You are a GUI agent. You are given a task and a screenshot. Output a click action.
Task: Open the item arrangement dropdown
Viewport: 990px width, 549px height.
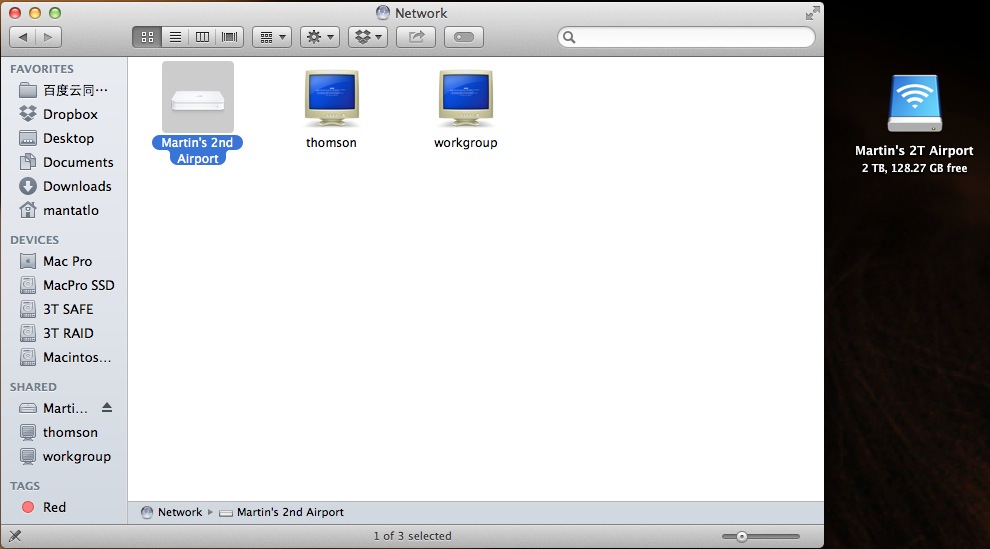pyautogui.click(x=272, y=37)
